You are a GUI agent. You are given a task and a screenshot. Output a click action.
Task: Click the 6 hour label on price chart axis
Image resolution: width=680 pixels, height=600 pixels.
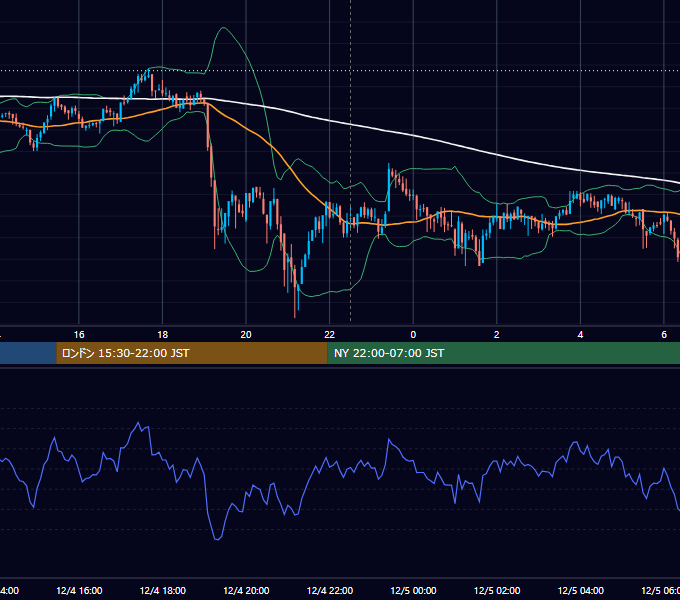(x=664, y=335)
